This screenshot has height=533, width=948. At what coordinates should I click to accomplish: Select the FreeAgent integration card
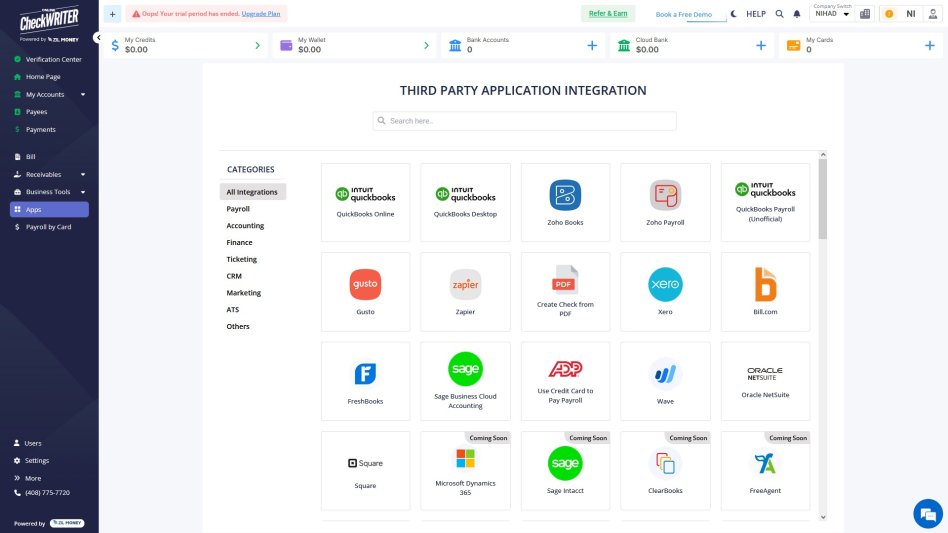[x=765, y=471]
